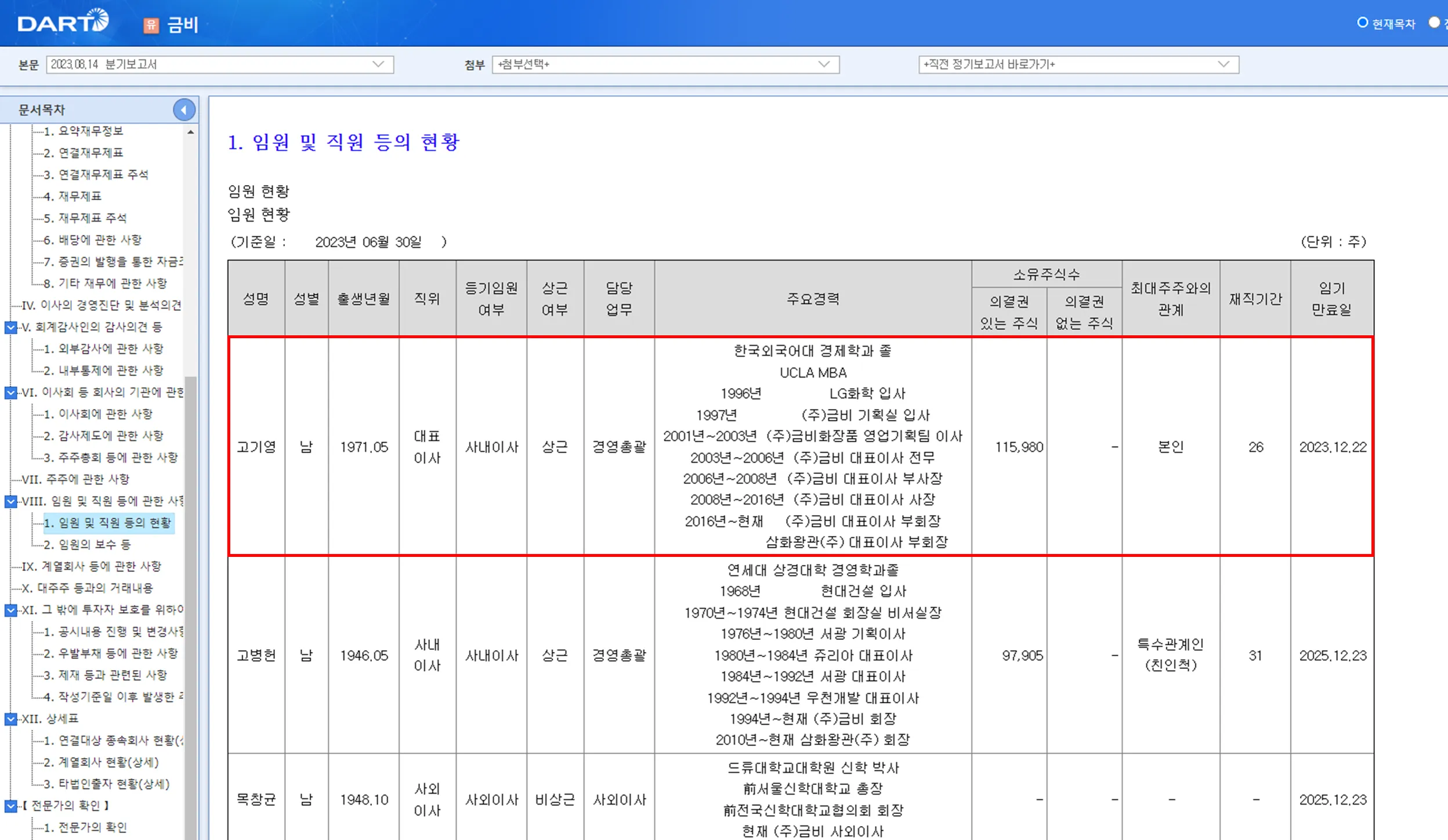Click the name cell 목창균
The width and height of the screenshot is (1448, 840).
click(x=256, y=800)
